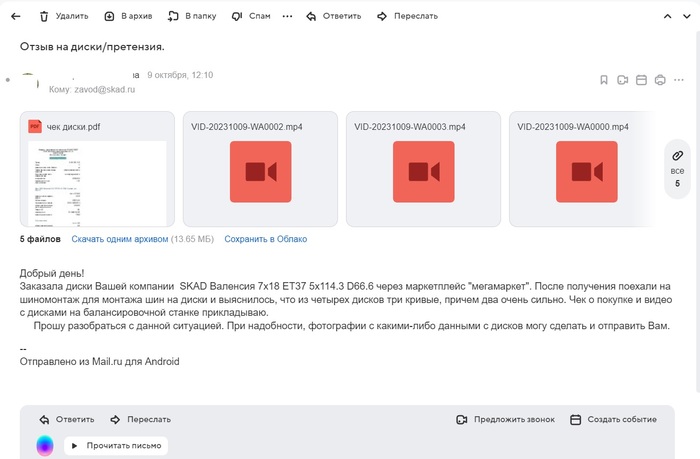Open the message header more options dots
Viewport: 700px width, 459px height.
point(679,80)
